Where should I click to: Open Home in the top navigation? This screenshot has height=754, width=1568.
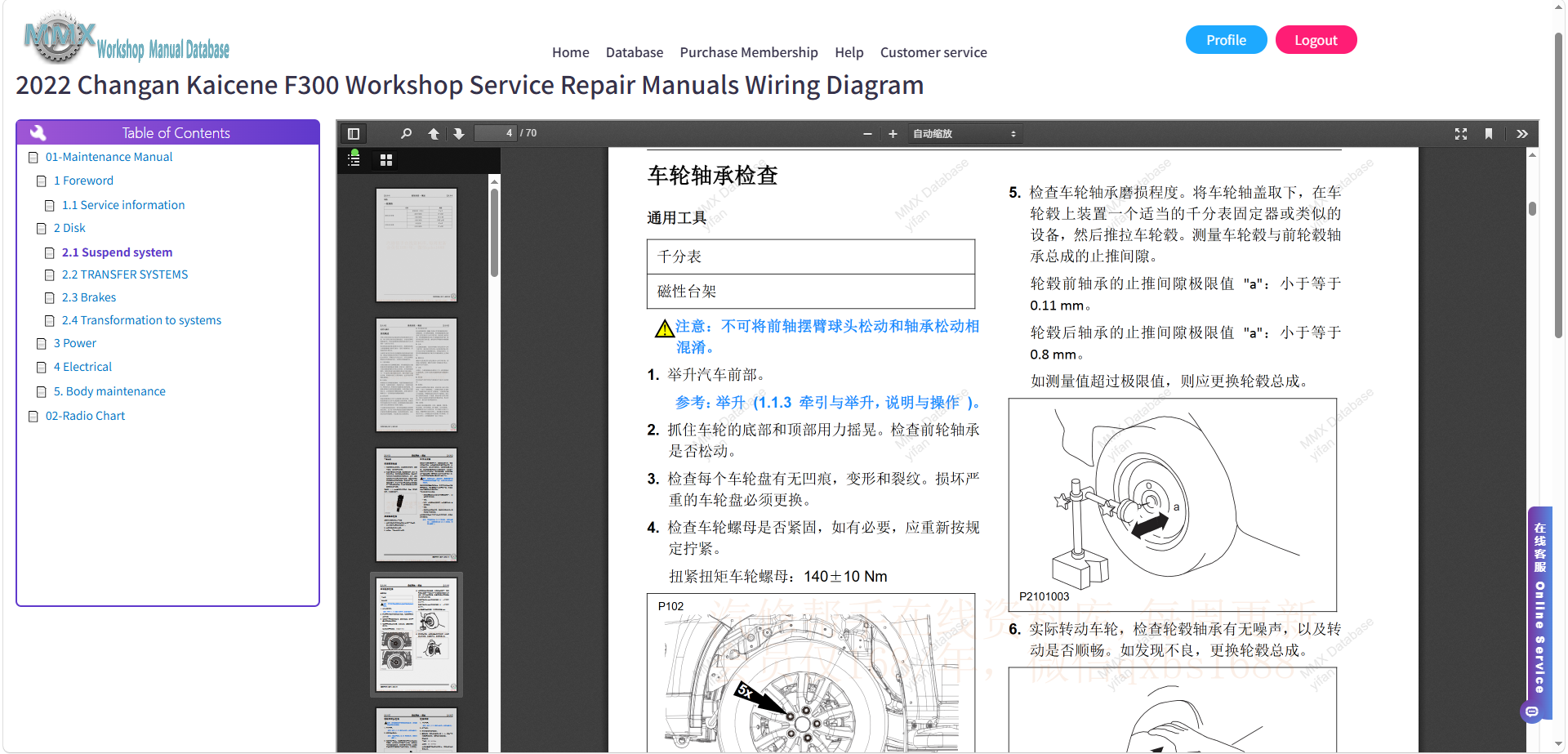coord(570,52)
